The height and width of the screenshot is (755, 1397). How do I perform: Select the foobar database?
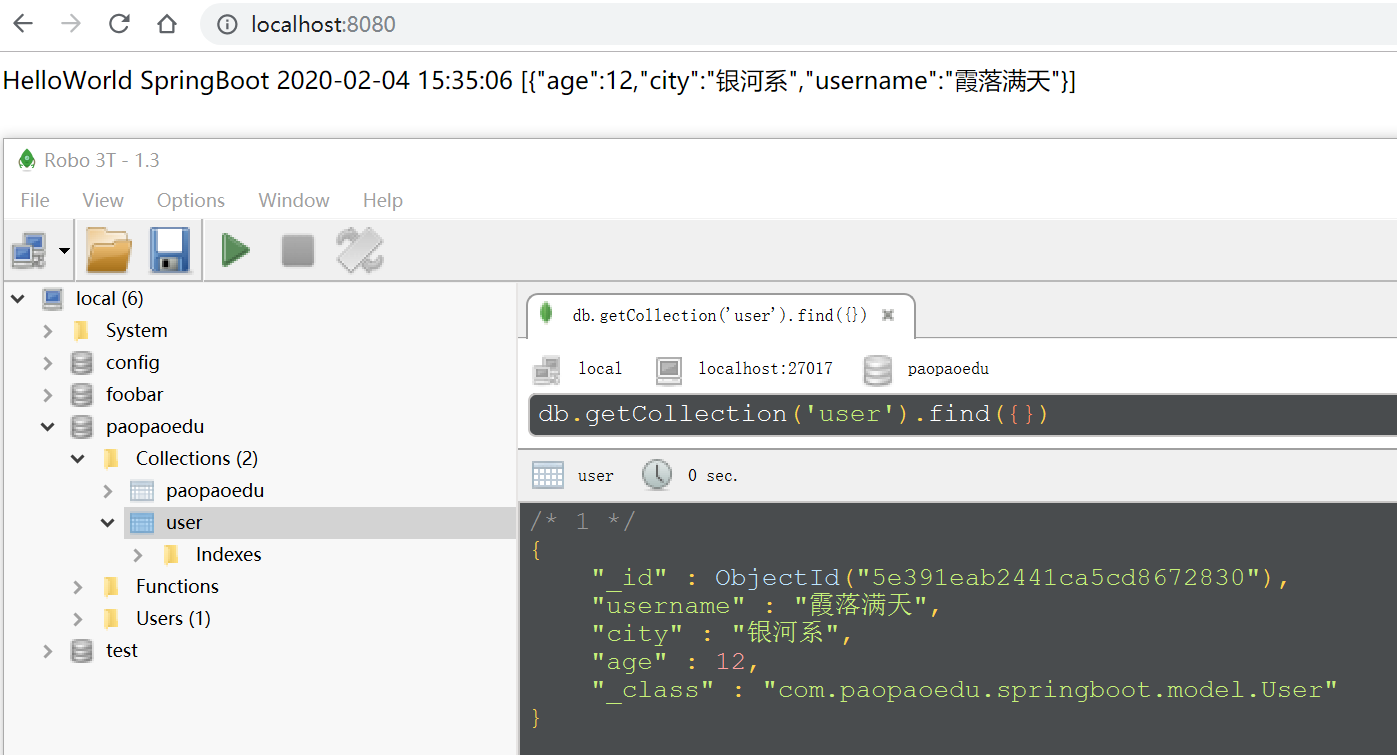tap(134, 394)
